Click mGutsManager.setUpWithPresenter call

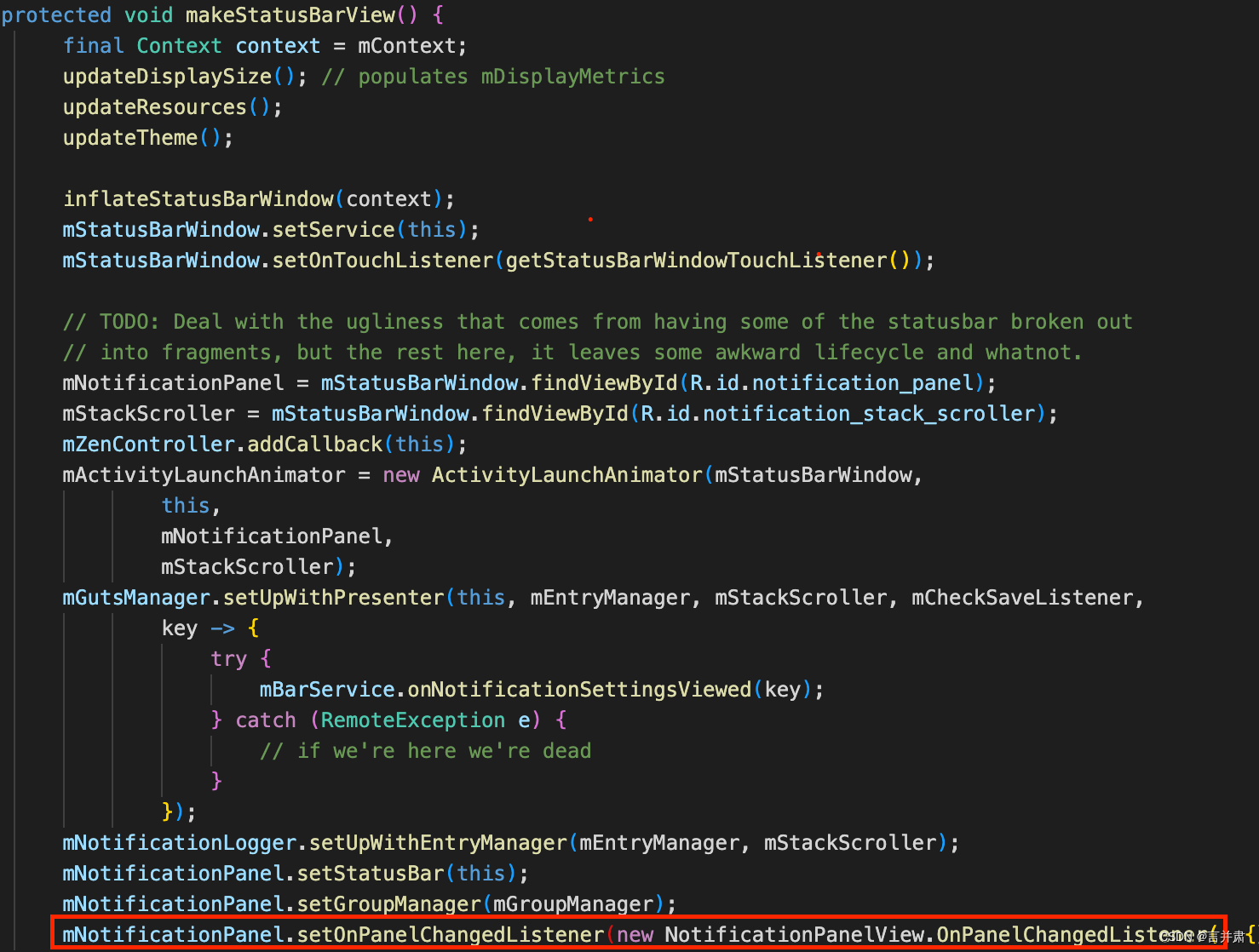point(253,598)
